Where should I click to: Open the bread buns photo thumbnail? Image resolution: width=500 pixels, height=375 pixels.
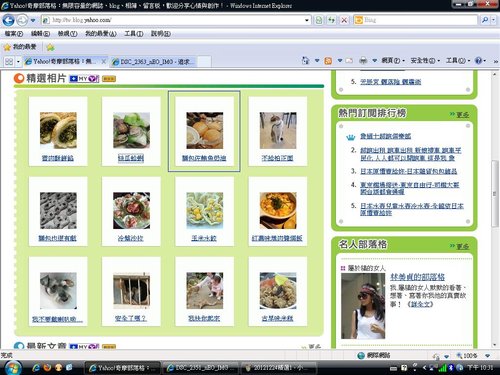point(205,130)
